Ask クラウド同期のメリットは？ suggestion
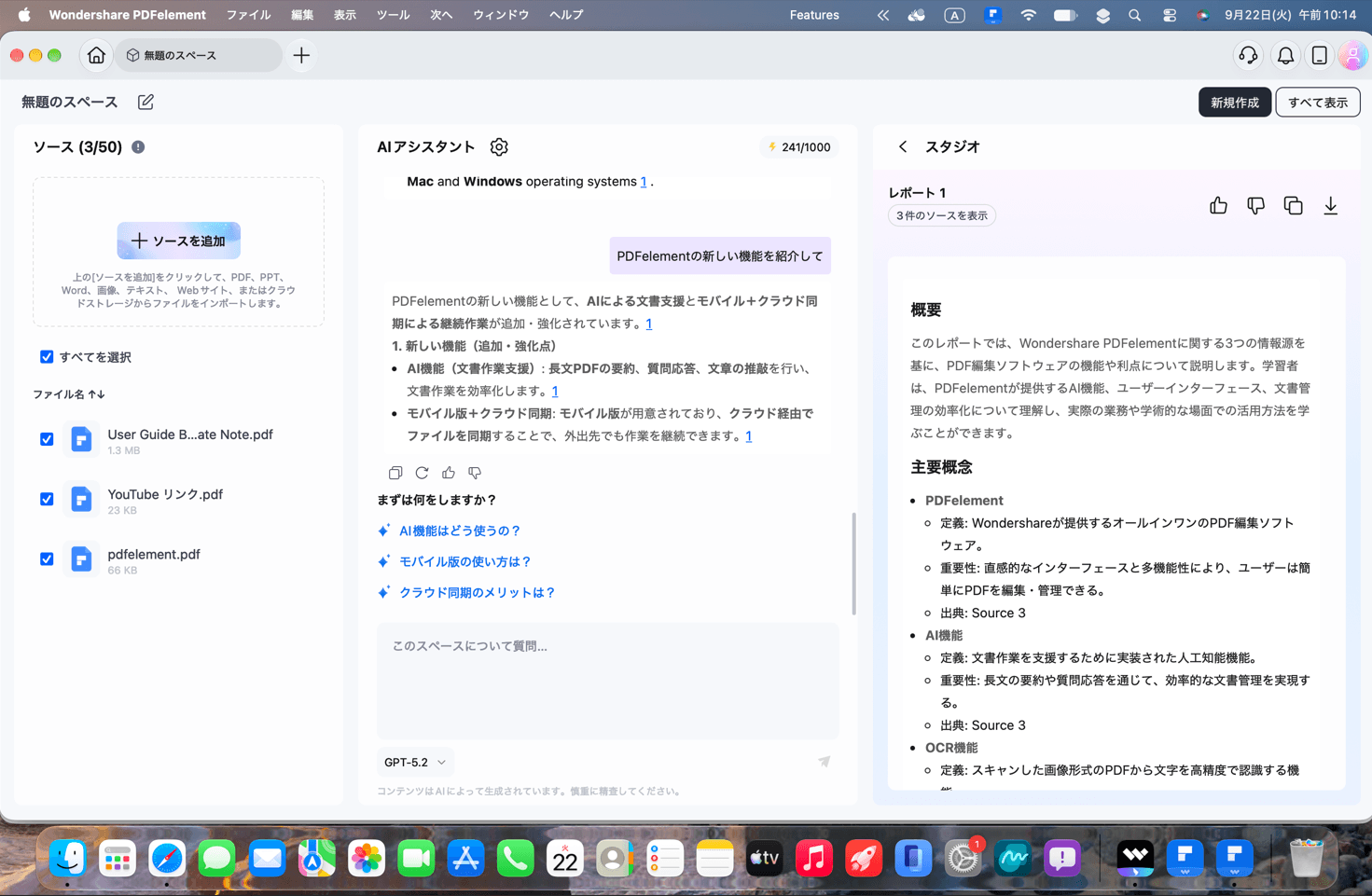The image size is (1372, 896). pos(478,592)
